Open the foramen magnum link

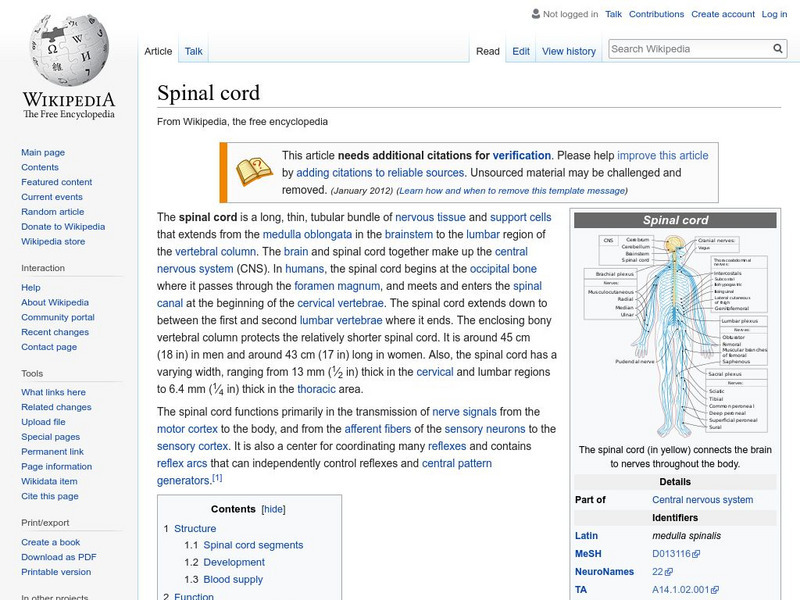[337, 286]
